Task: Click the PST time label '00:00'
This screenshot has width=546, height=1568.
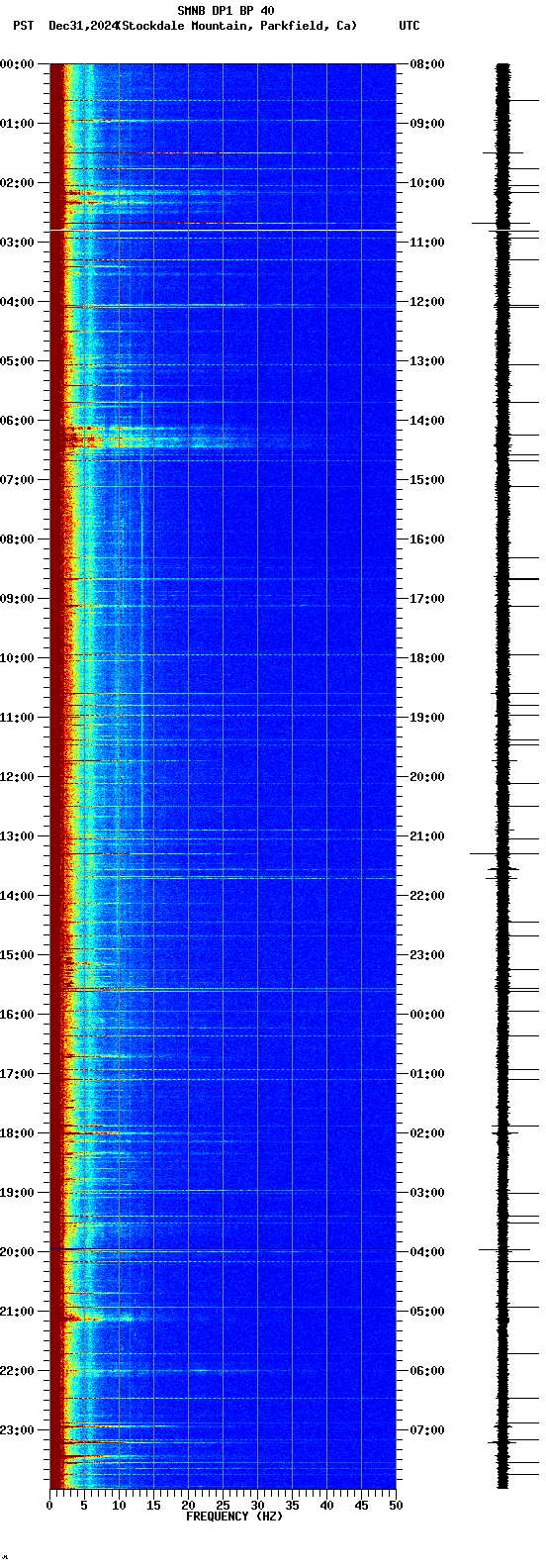Action: coord(17,64)
